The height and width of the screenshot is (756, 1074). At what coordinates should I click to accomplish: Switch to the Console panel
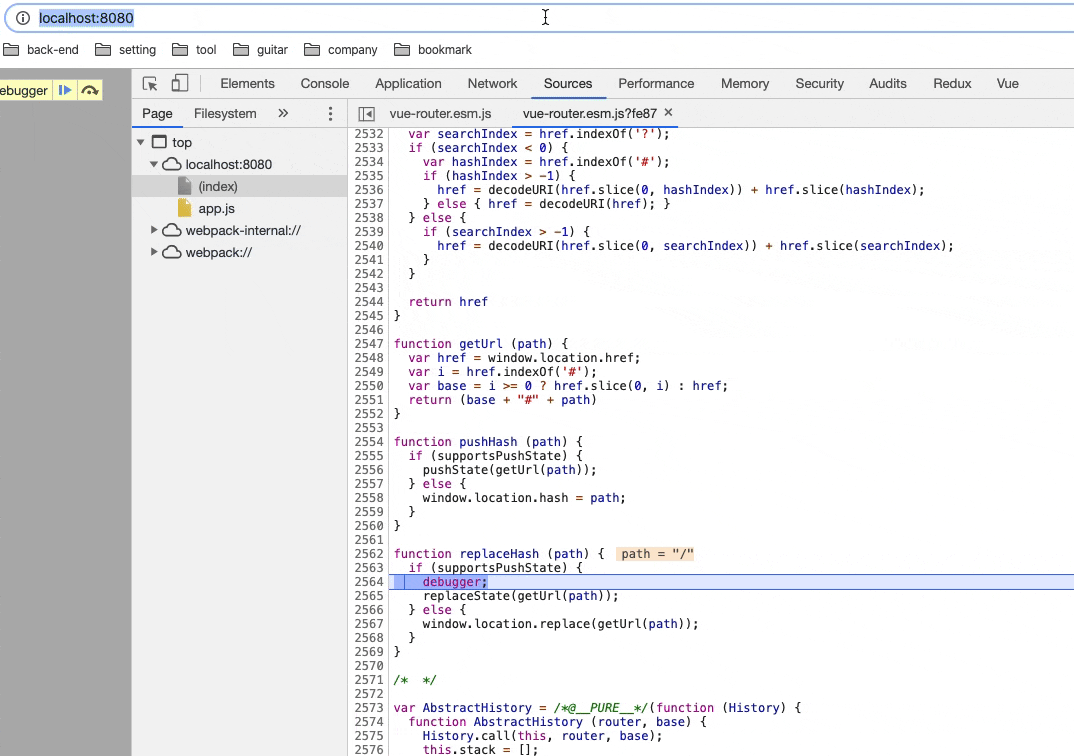click(x=325, y=84)
